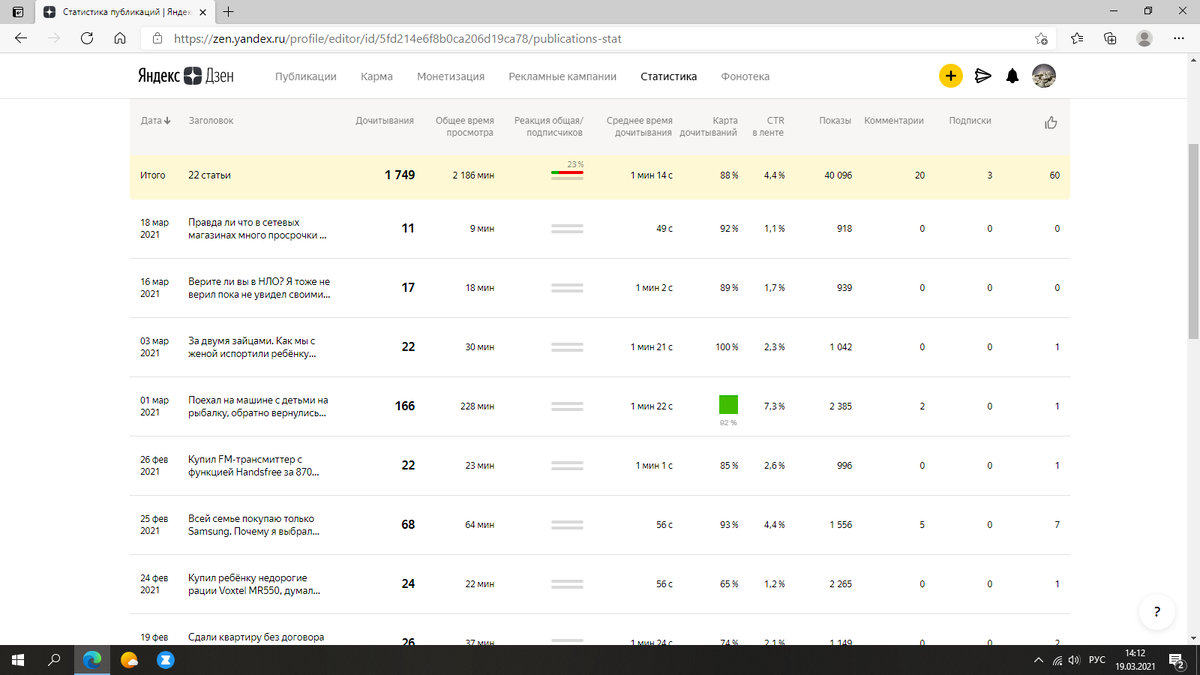Open browser favorites list icon

tap(1077, 39)
